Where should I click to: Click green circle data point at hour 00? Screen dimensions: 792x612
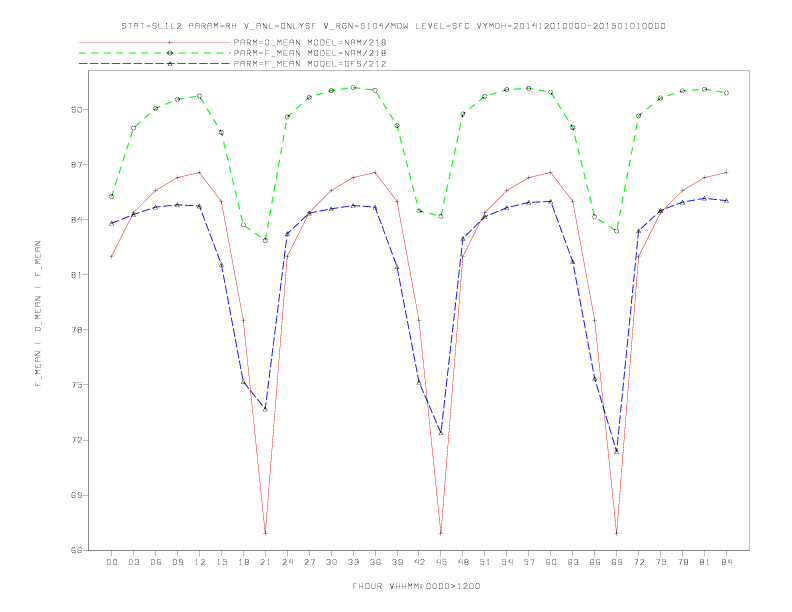(112, 196)
